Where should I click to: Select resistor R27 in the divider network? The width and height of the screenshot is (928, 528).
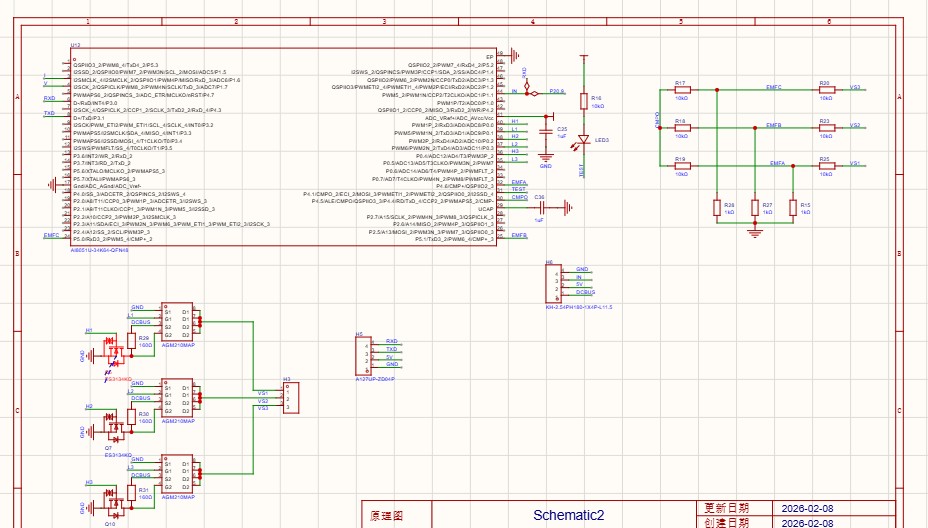pyautogui.click(x=754, y=208)
